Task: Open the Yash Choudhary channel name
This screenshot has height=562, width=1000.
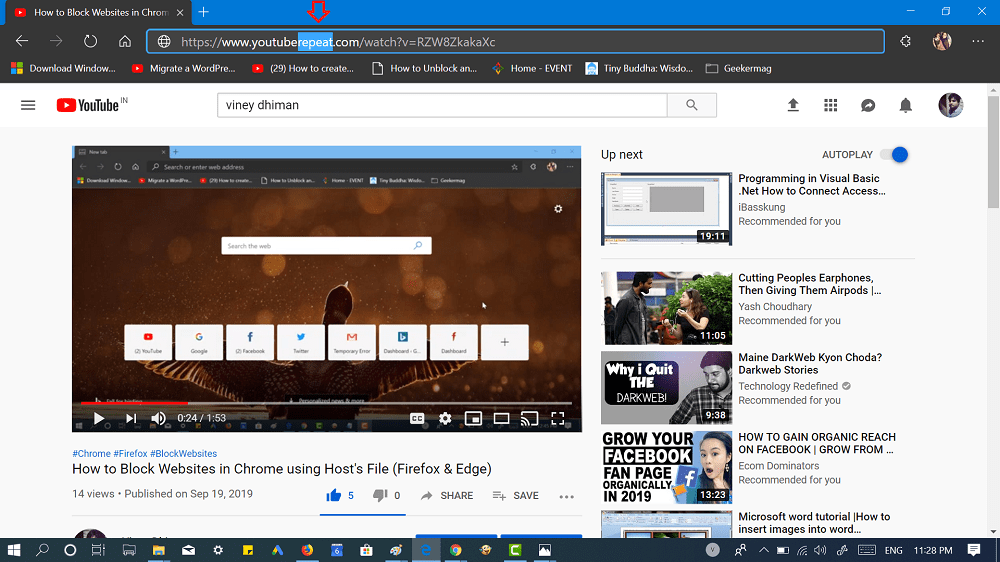Action: [775, 306]
